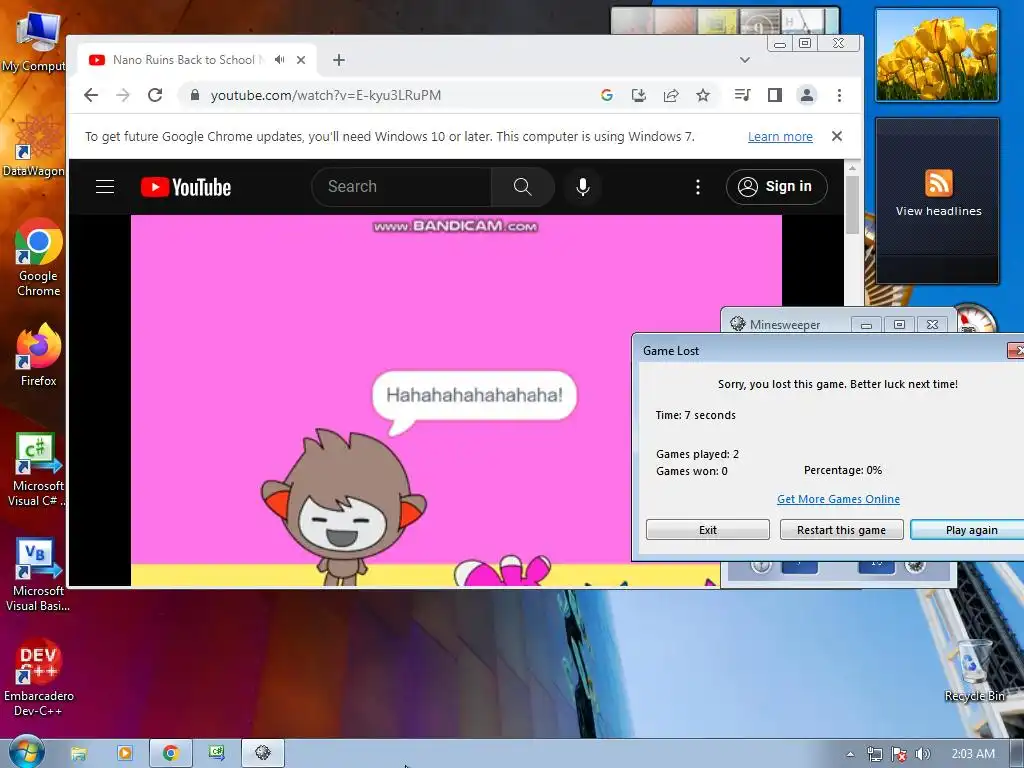The width and height of the screenshot is (1024, 768).
Task: Click the Google icon in address bar
Action: tap(607, 95)
